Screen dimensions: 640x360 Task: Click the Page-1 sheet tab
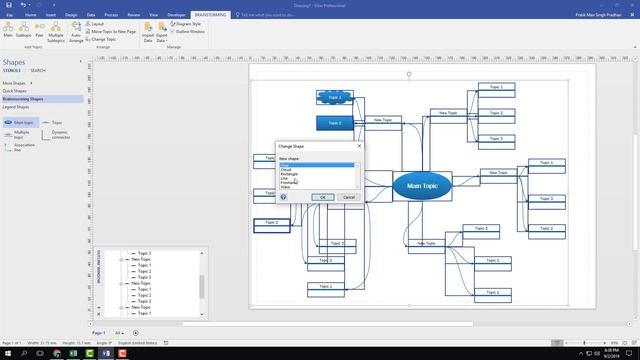pyautogui.click(x=98, y=333)
